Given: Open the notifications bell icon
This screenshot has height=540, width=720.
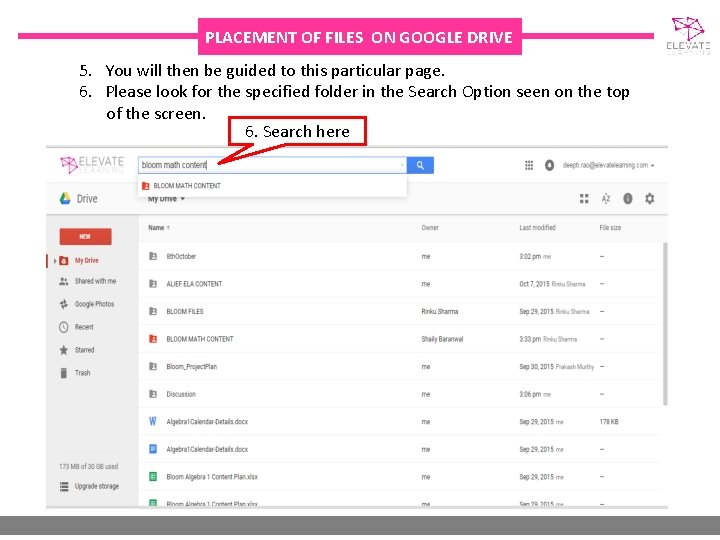Looking at the screenshot, I should point(549,165).
